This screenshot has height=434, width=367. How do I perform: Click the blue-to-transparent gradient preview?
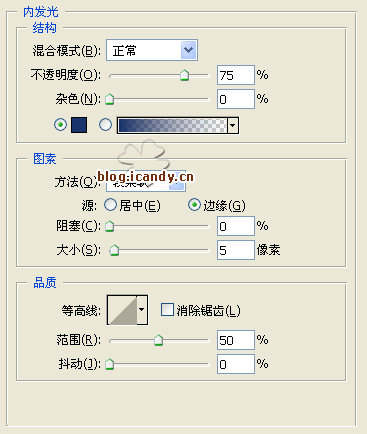(x=172, y=125)
